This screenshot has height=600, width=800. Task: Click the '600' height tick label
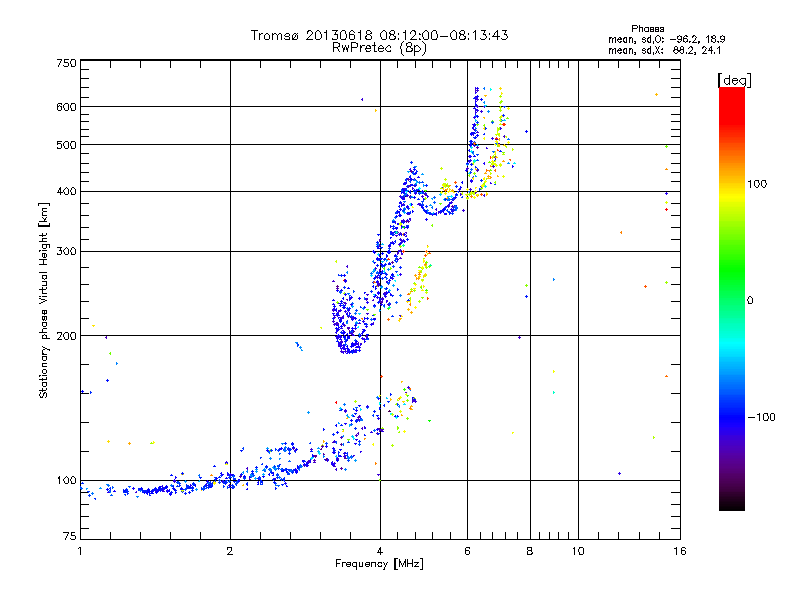coord(67,107)
